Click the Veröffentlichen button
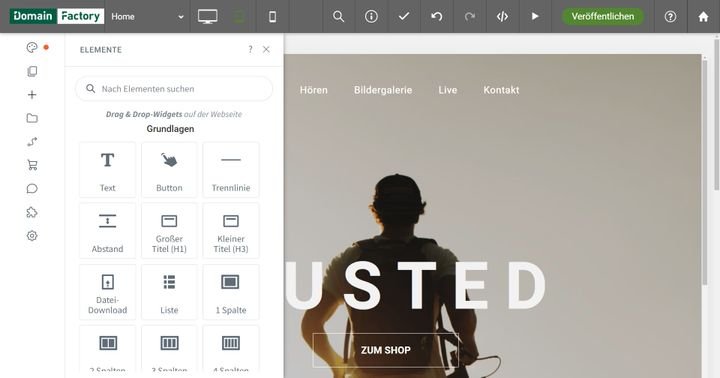 click(x=602, y=17)
